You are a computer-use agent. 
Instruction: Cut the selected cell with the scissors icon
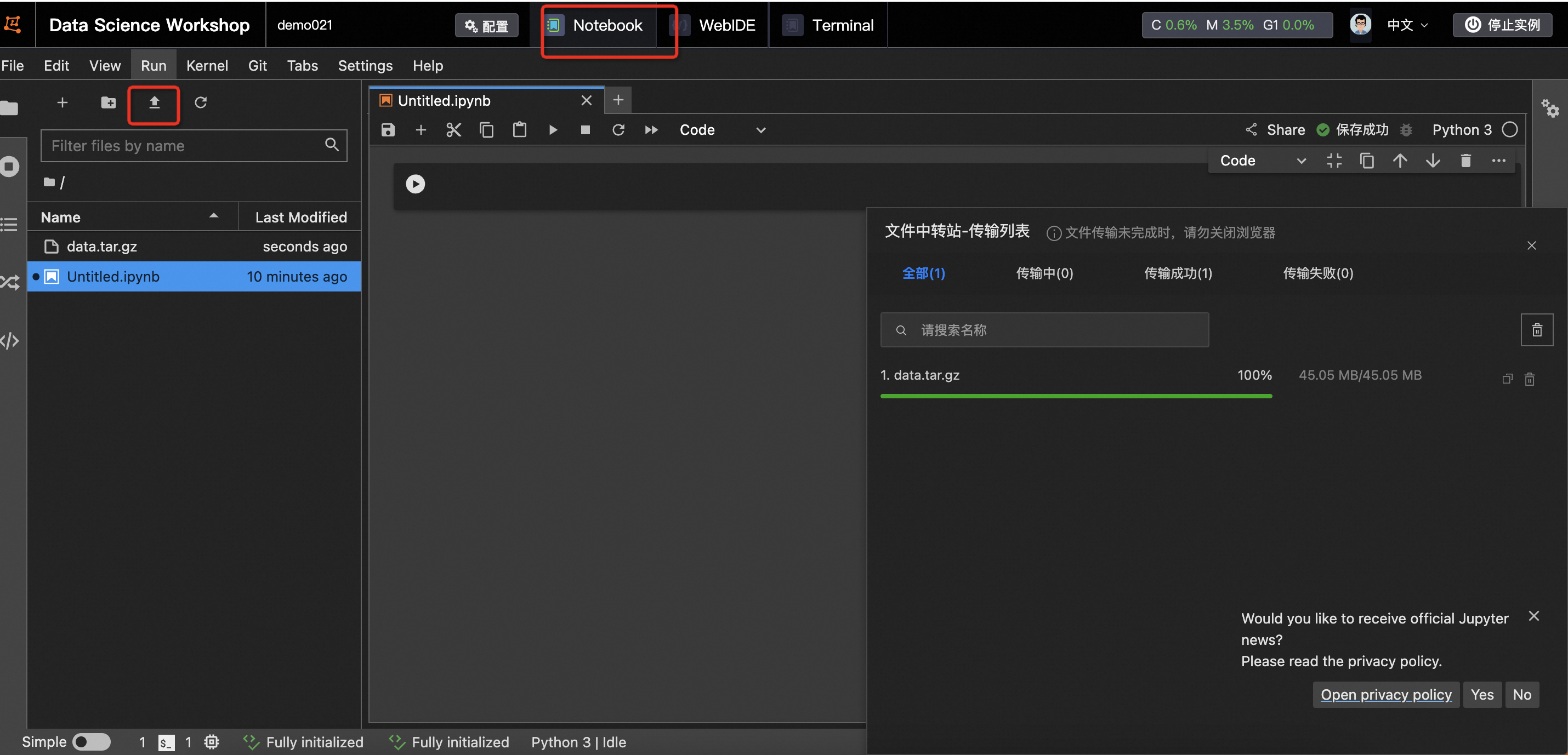tap(453, 130)
